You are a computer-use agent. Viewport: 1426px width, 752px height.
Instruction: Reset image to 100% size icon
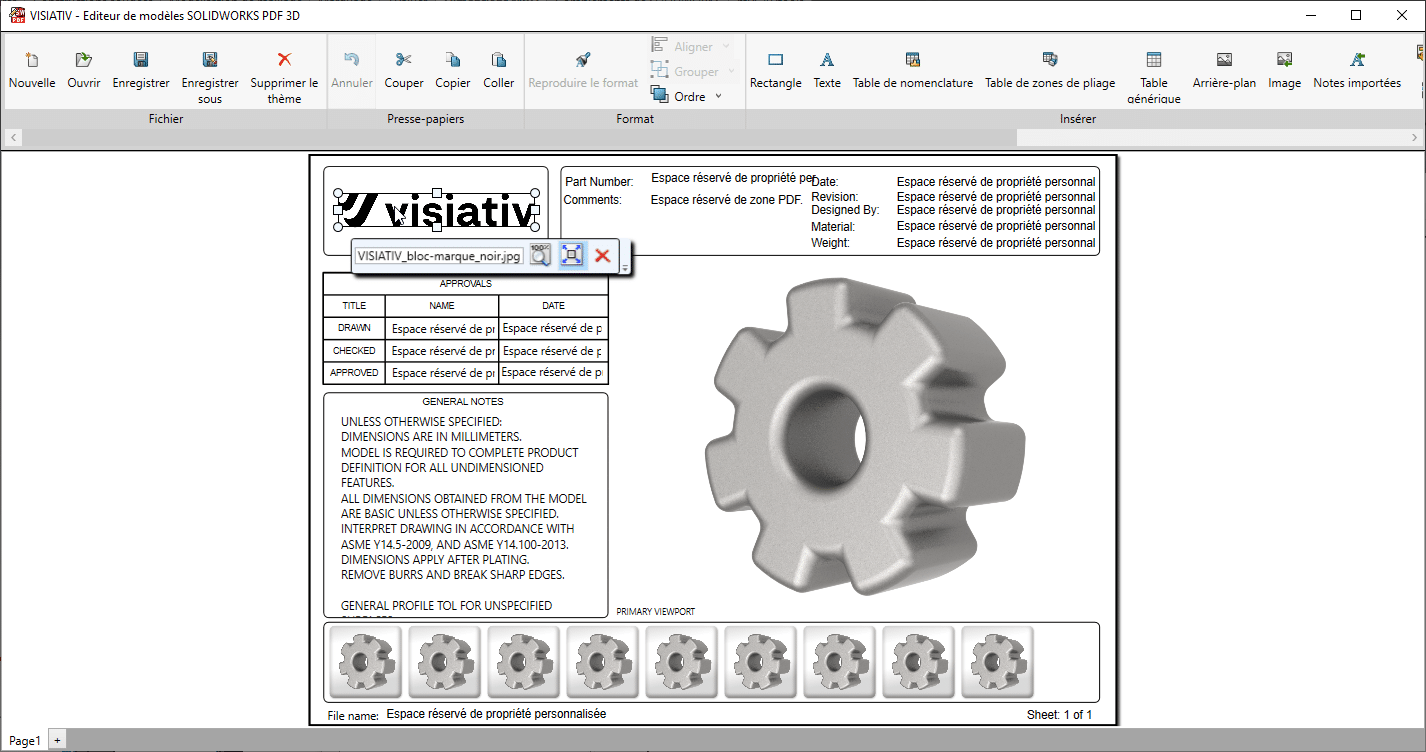point(540,255)
